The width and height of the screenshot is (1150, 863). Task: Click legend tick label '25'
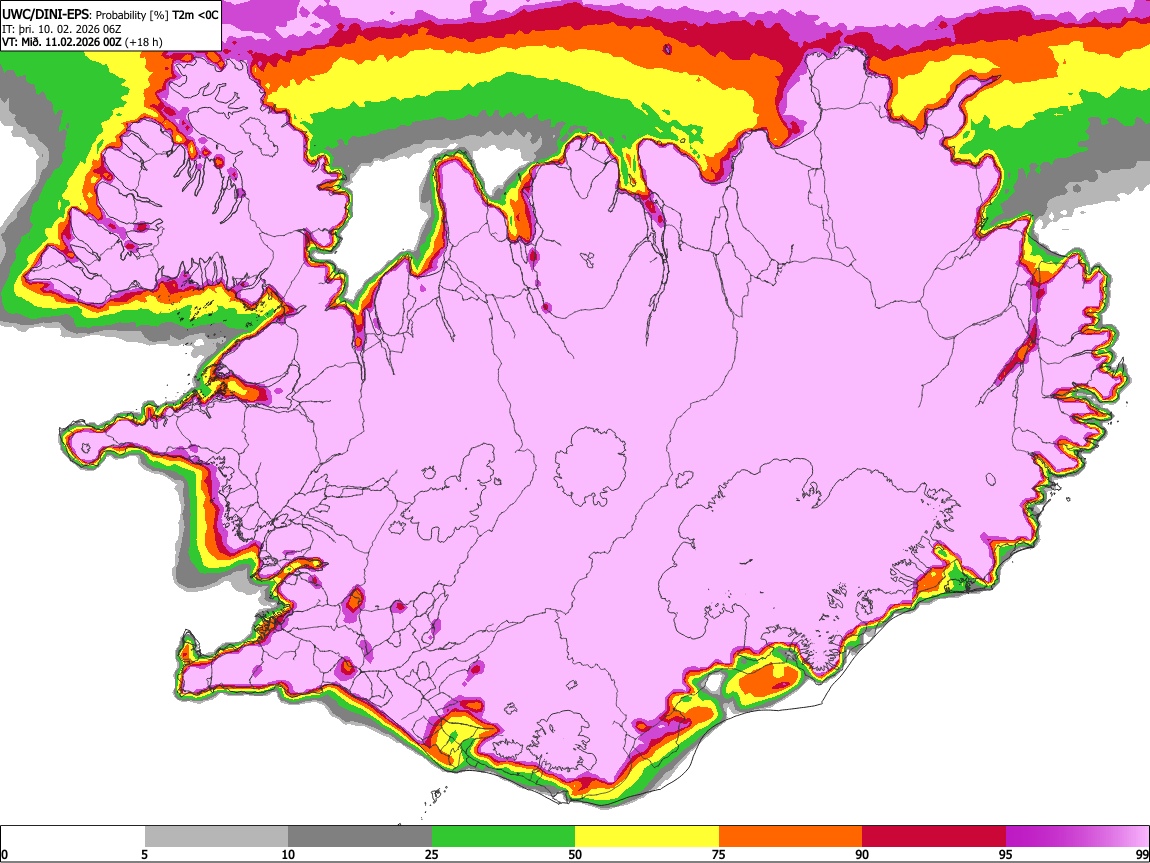(432, 855)
